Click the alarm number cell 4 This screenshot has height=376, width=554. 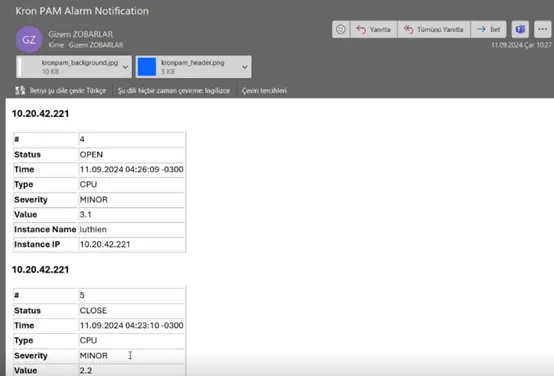click(131, 139)
